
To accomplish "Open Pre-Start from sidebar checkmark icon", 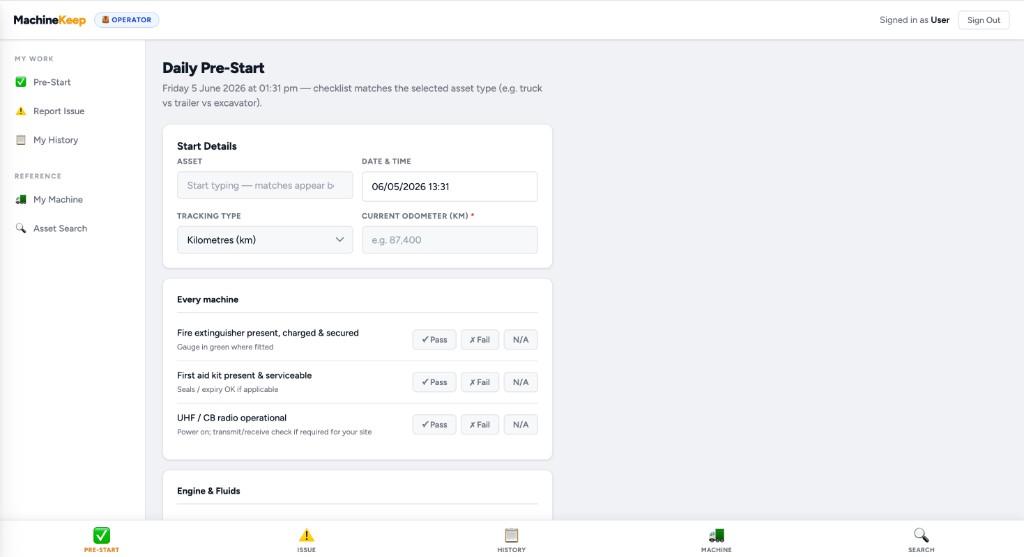I will point(21,82).
